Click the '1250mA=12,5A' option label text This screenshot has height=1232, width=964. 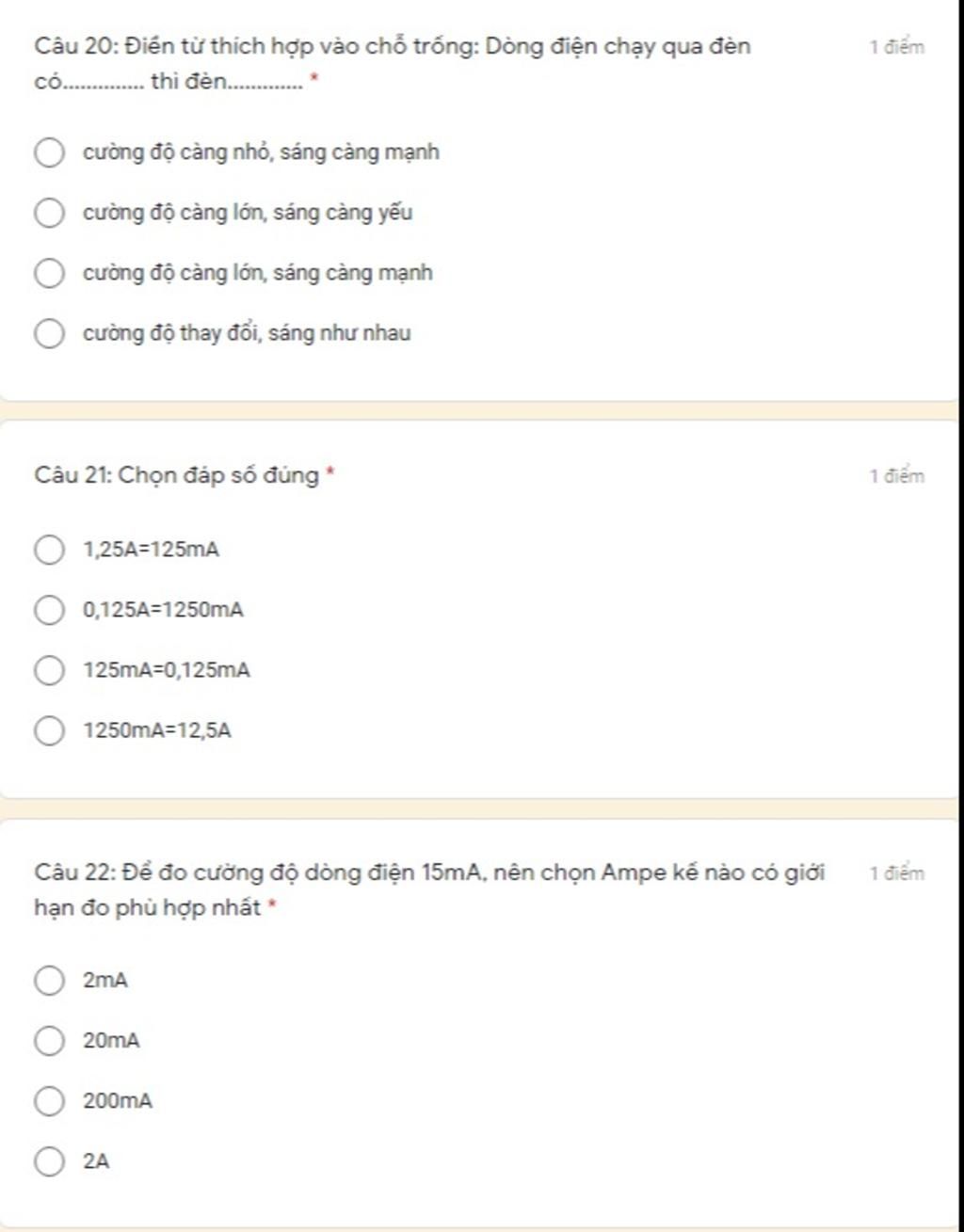[x=157, y=730]
